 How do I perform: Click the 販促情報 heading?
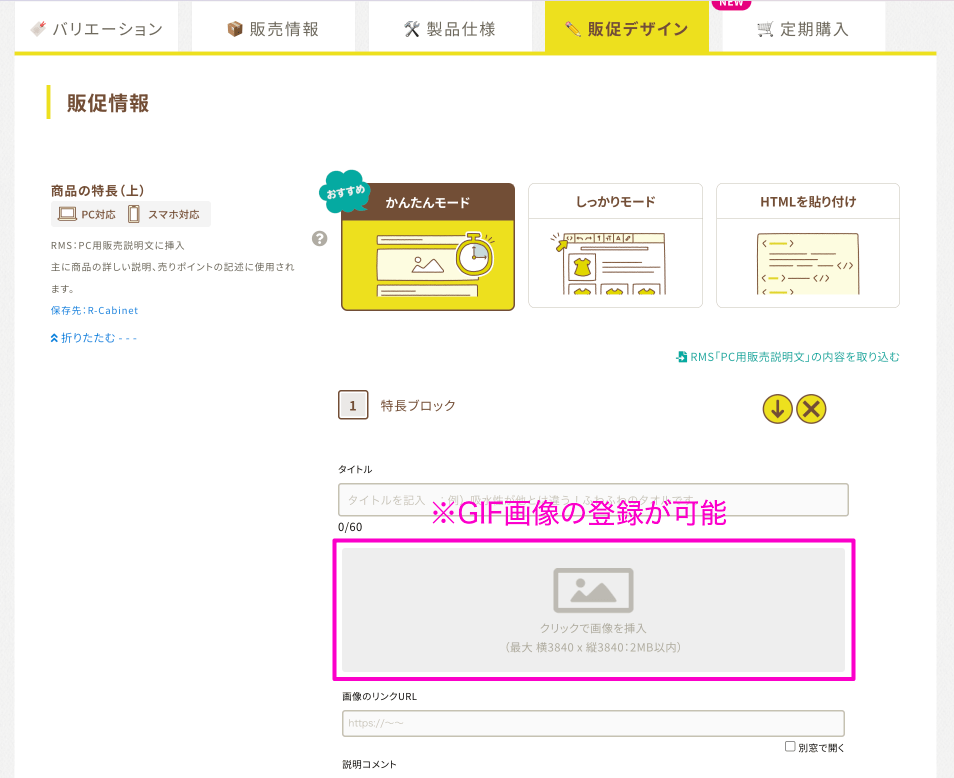pos(108,103)
